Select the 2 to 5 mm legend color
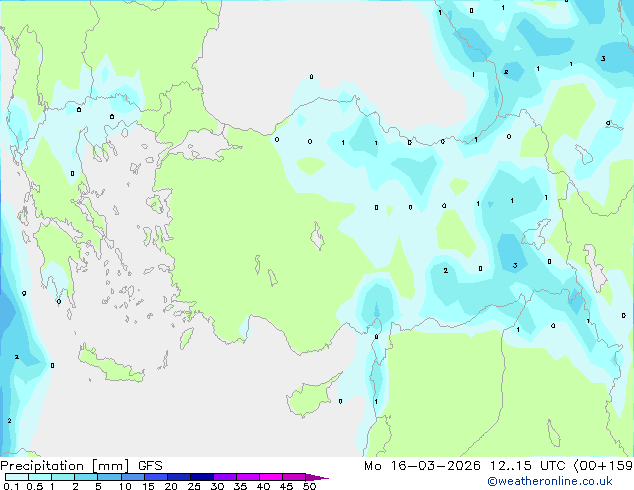Screen dimensions: 634x490 click(86, 477)
